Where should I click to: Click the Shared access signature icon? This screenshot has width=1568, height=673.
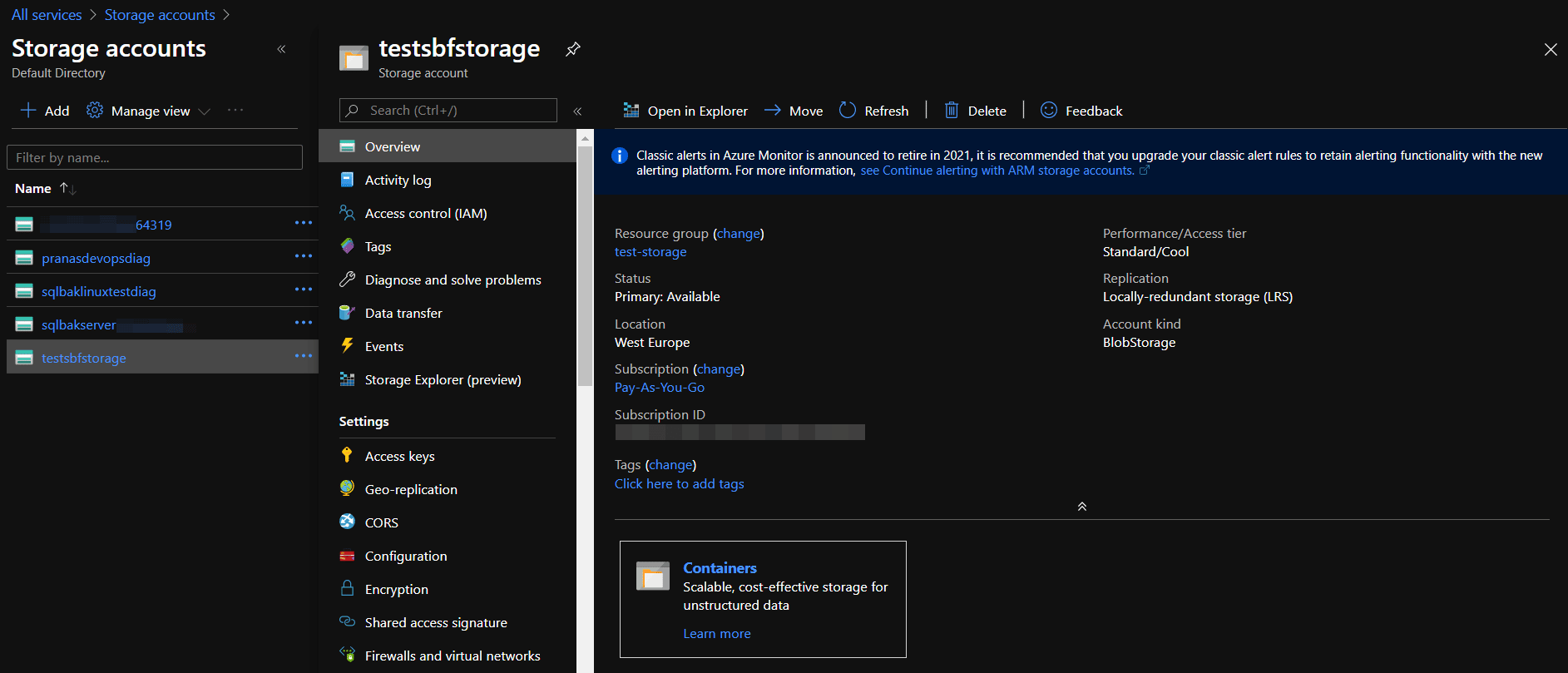click(x=348, y=621)
